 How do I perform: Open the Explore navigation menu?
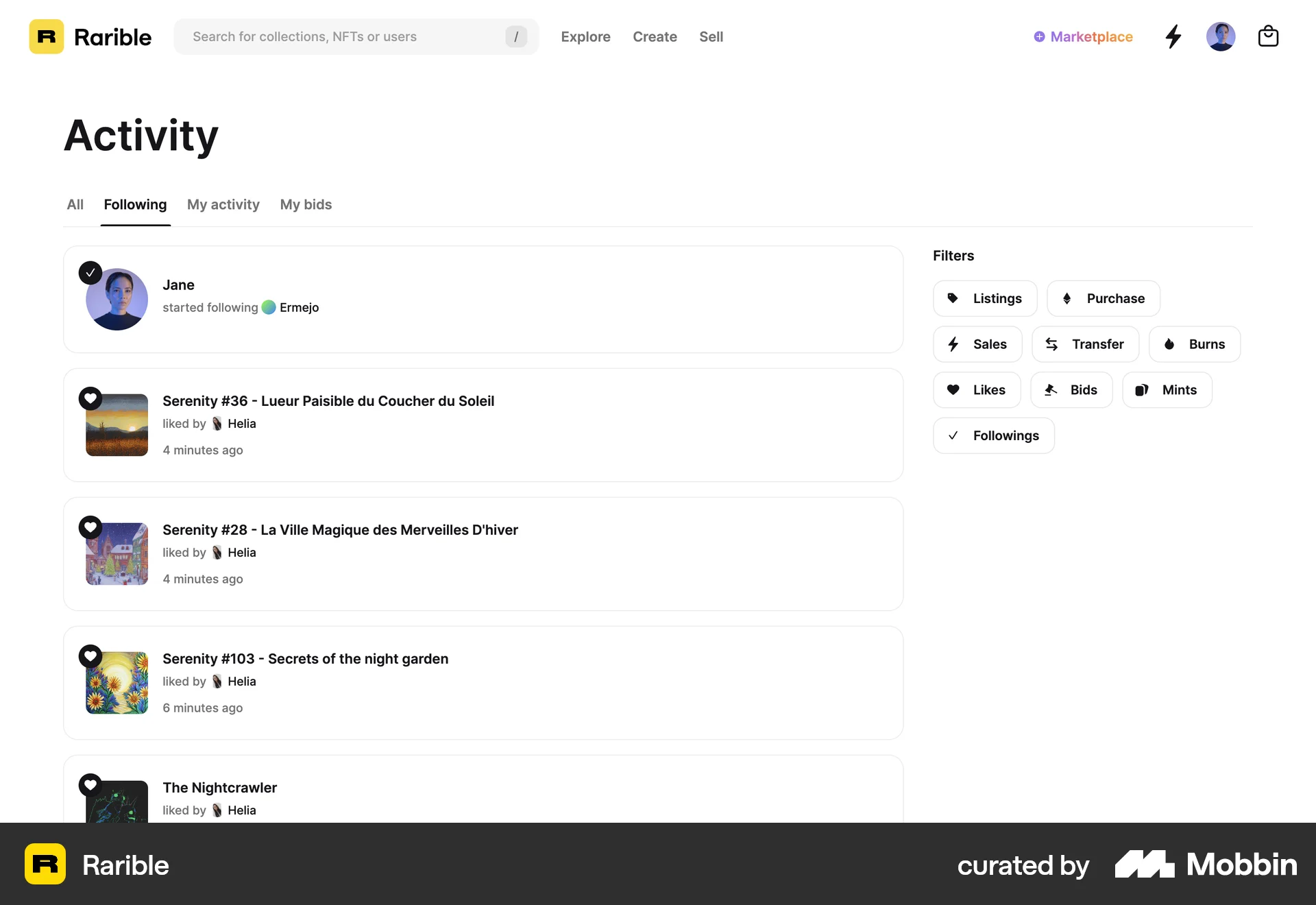[585, 36]
